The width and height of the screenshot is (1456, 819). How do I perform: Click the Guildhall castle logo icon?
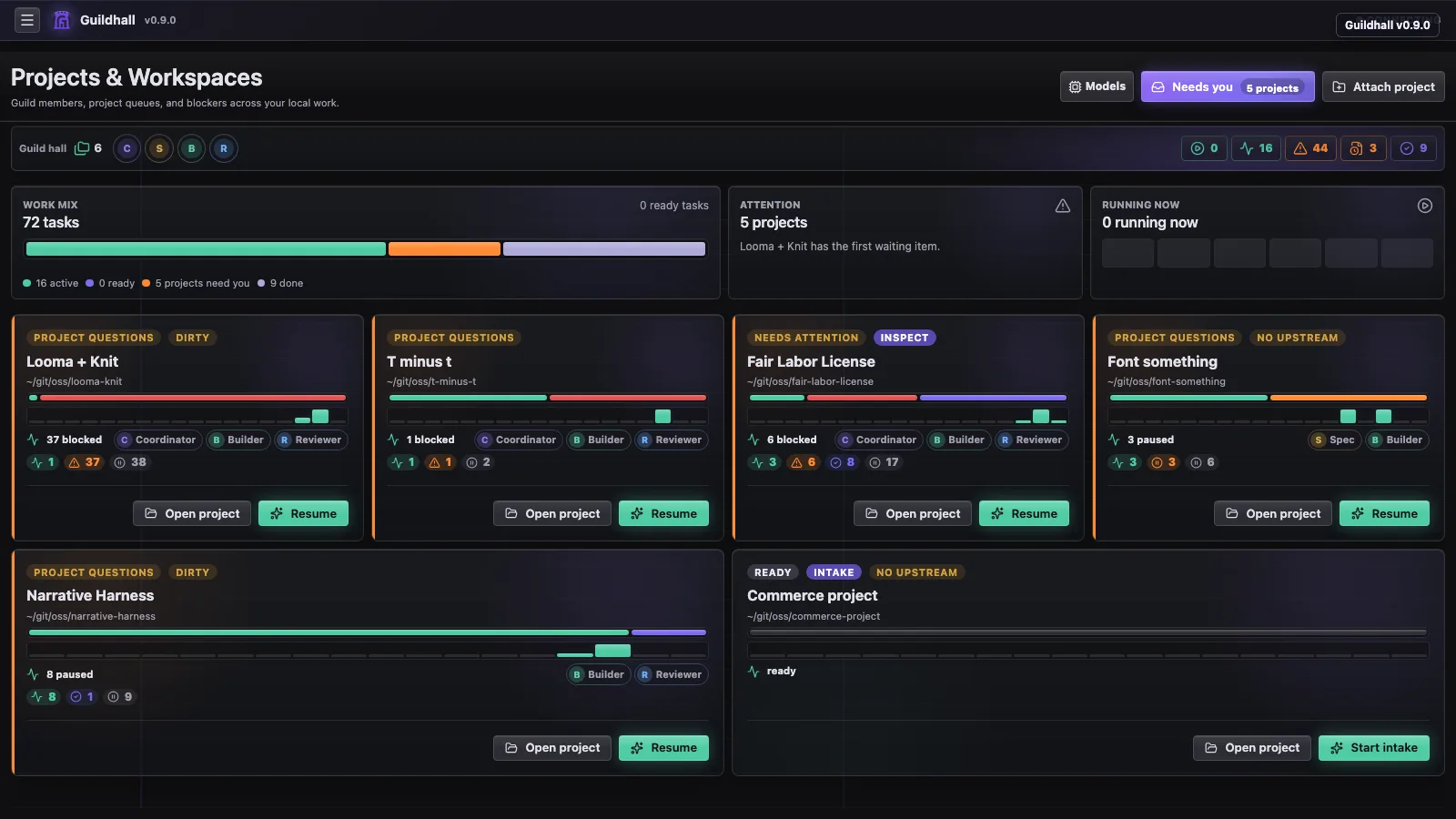click(x=62, y=20)
